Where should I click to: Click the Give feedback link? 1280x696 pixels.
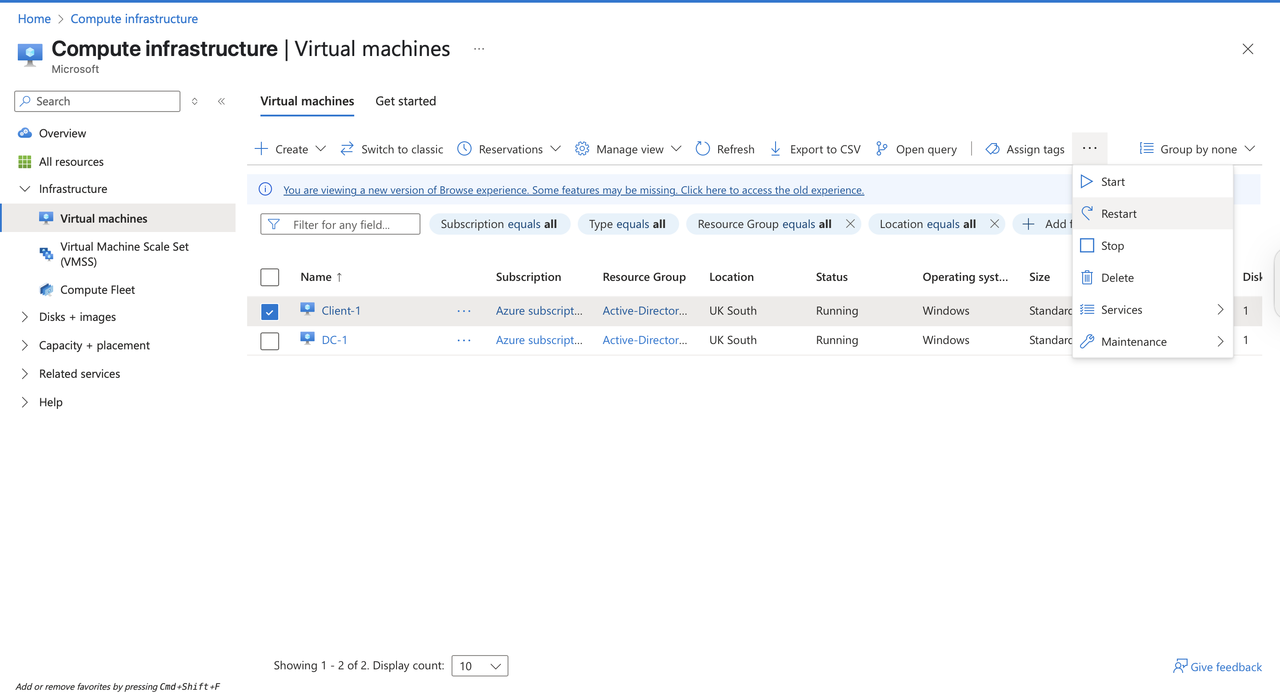click(x=1226, y=667)
